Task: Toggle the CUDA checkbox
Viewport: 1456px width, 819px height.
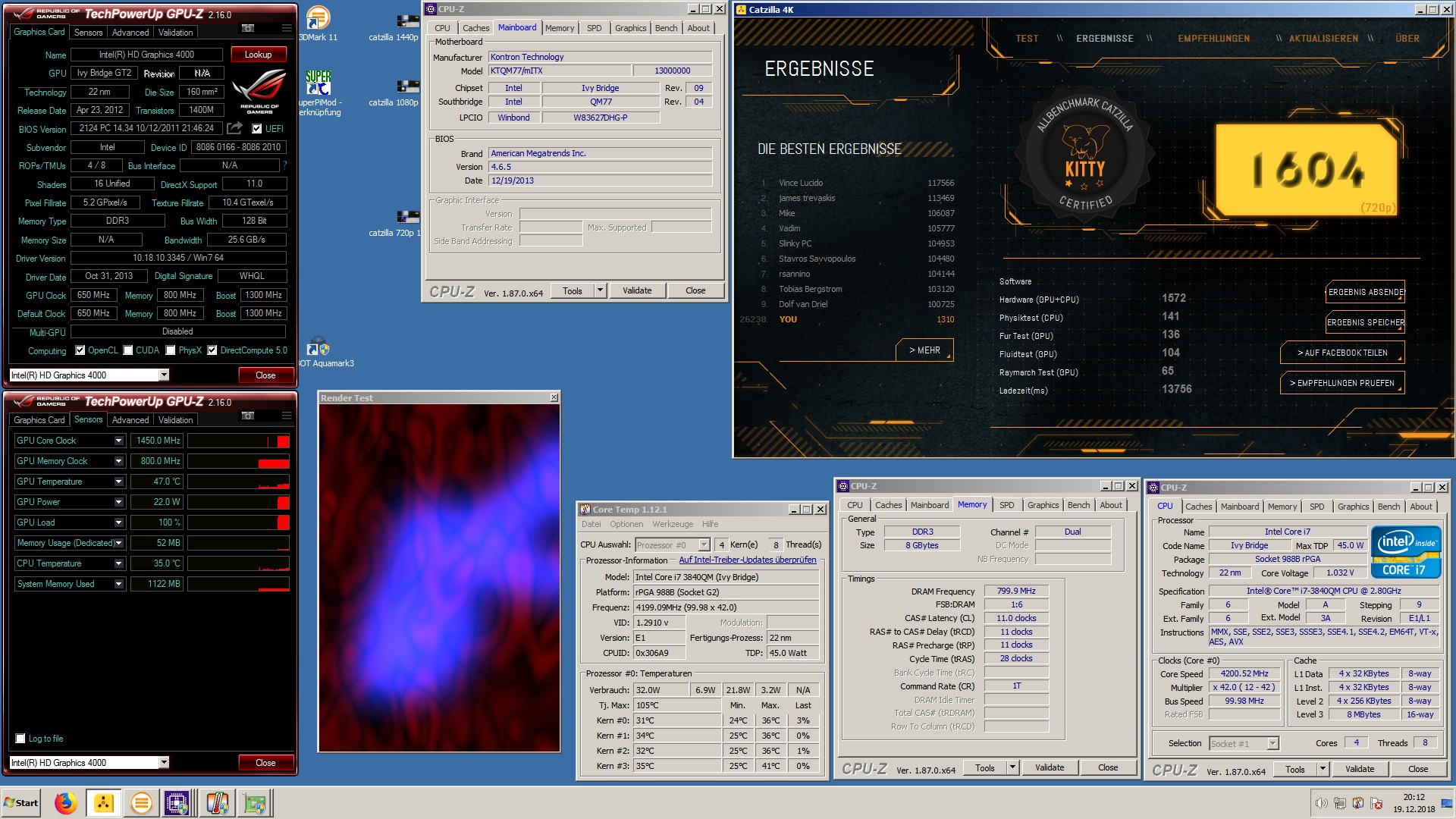Action: [x=128, y=350]
